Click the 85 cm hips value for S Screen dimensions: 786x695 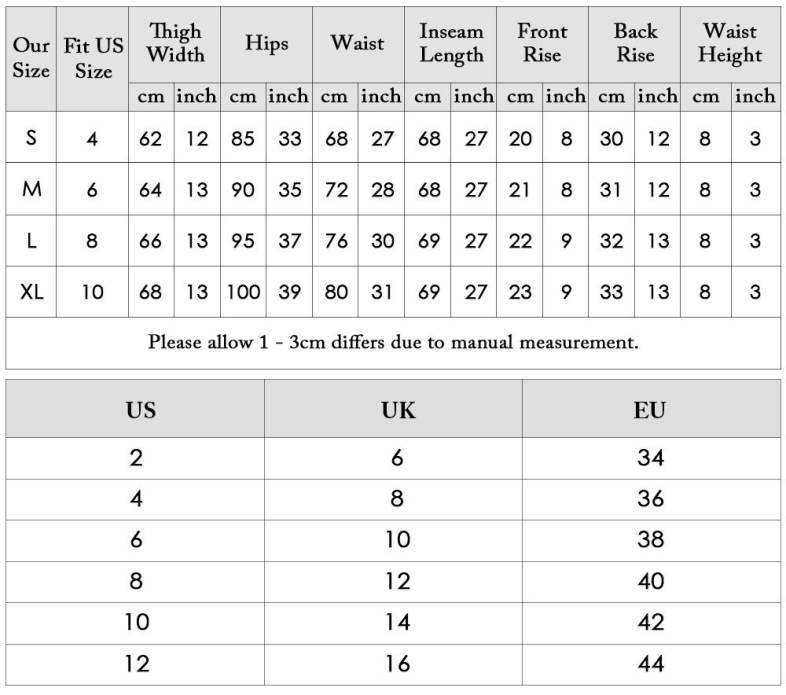click(243, 138)
